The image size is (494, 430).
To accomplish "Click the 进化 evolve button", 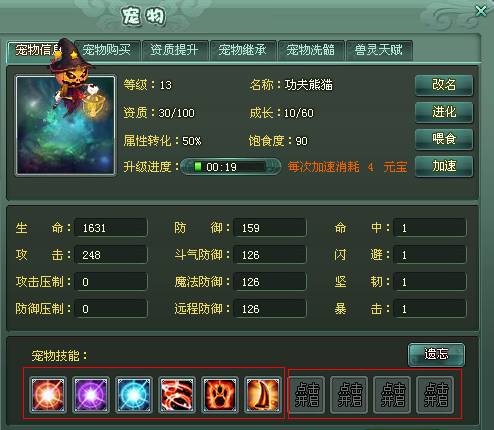I will (x=444, y=112).
